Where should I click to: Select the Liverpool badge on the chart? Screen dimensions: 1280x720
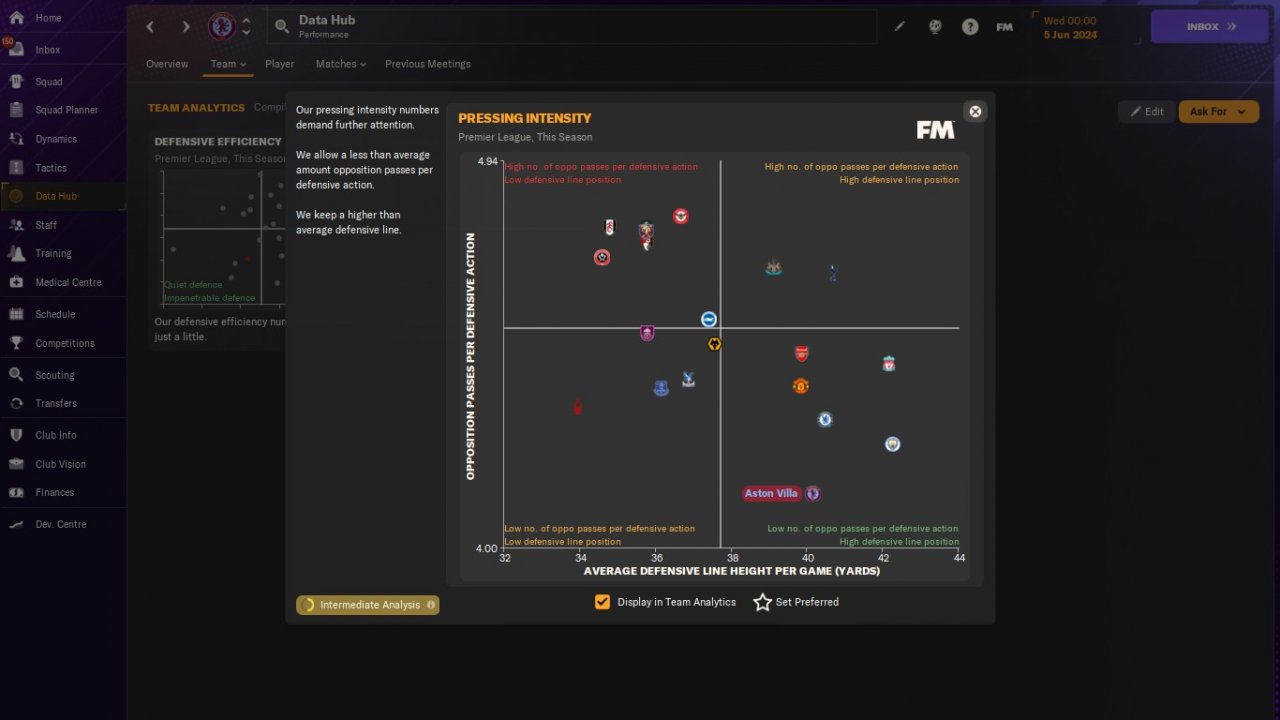pyautogui.click(x=889, y=364)
